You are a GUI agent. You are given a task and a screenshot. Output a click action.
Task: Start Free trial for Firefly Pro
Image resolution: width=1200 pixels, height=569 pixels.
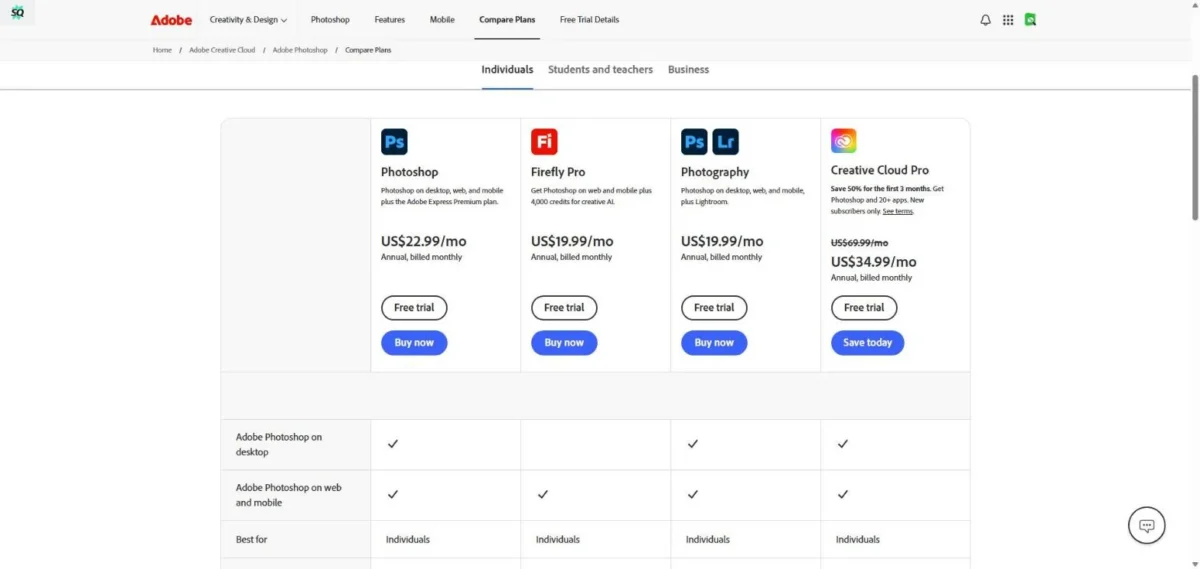[x=564, y=308]
